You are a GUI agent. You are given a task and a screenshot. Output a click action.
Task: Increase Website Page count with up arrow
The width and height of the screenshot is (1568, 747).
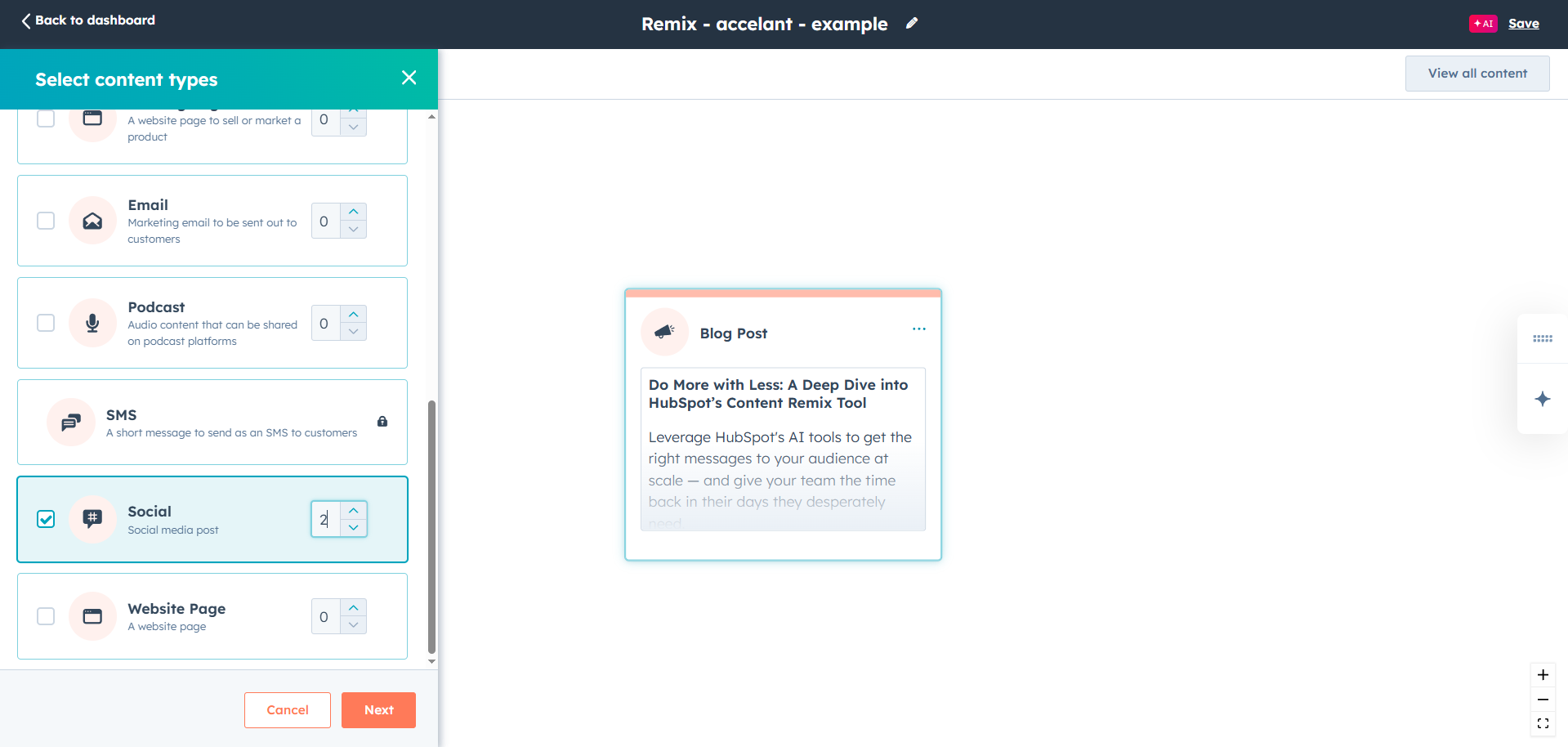coord(353,607)
